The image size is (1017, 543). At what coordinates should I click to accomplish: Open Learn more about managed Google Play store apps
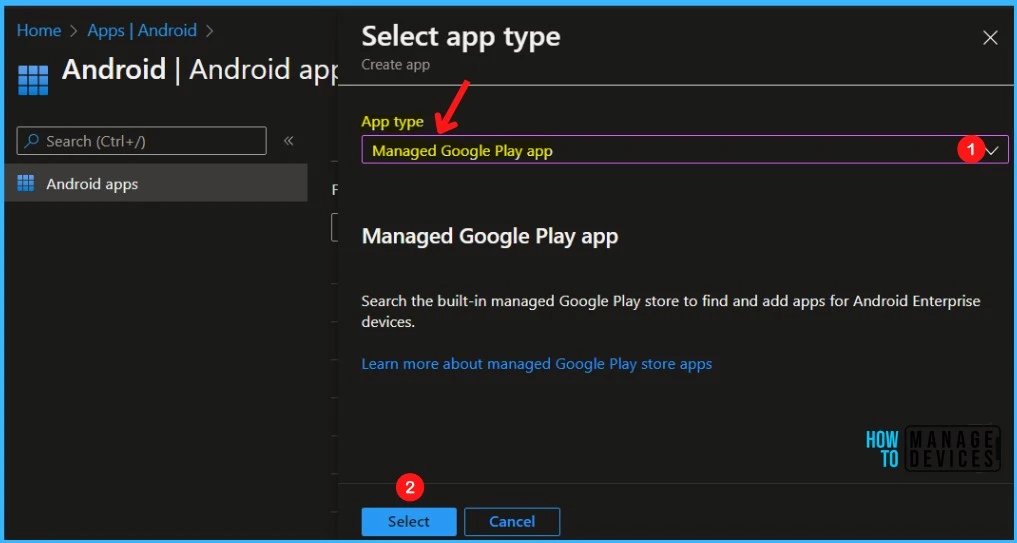(536, 364)
